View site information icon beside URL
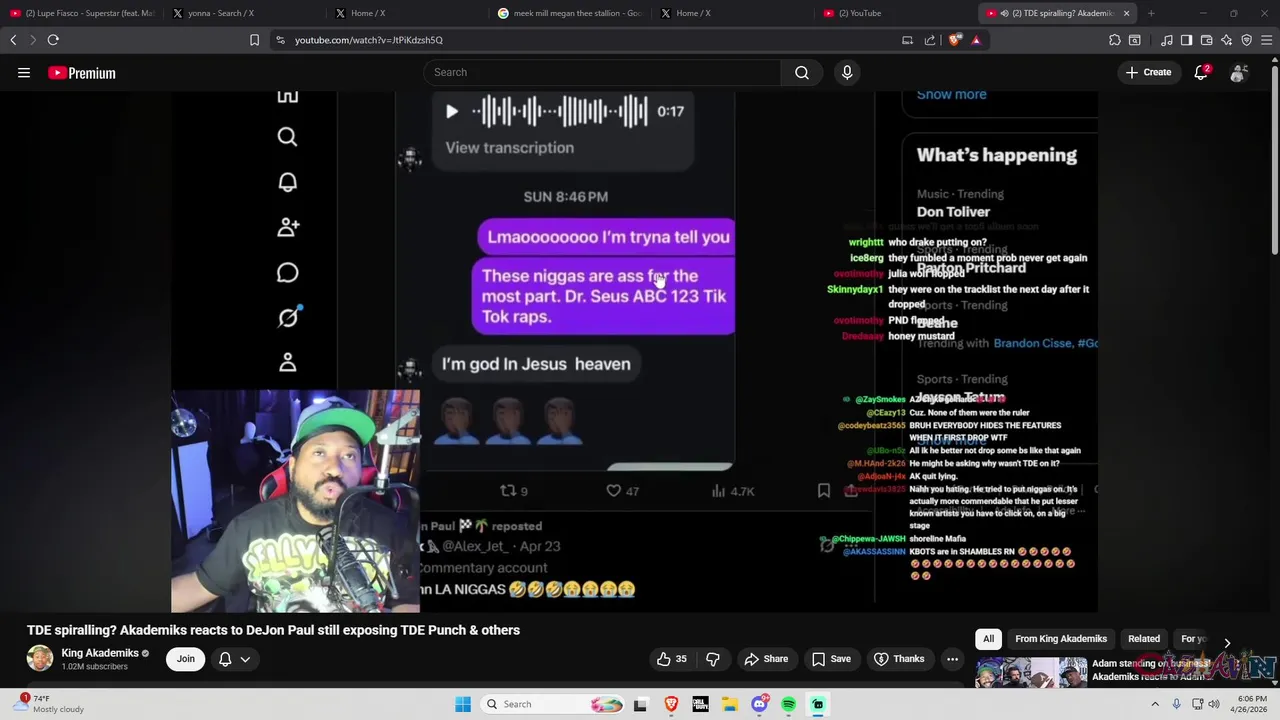 [x=280, y=40]
